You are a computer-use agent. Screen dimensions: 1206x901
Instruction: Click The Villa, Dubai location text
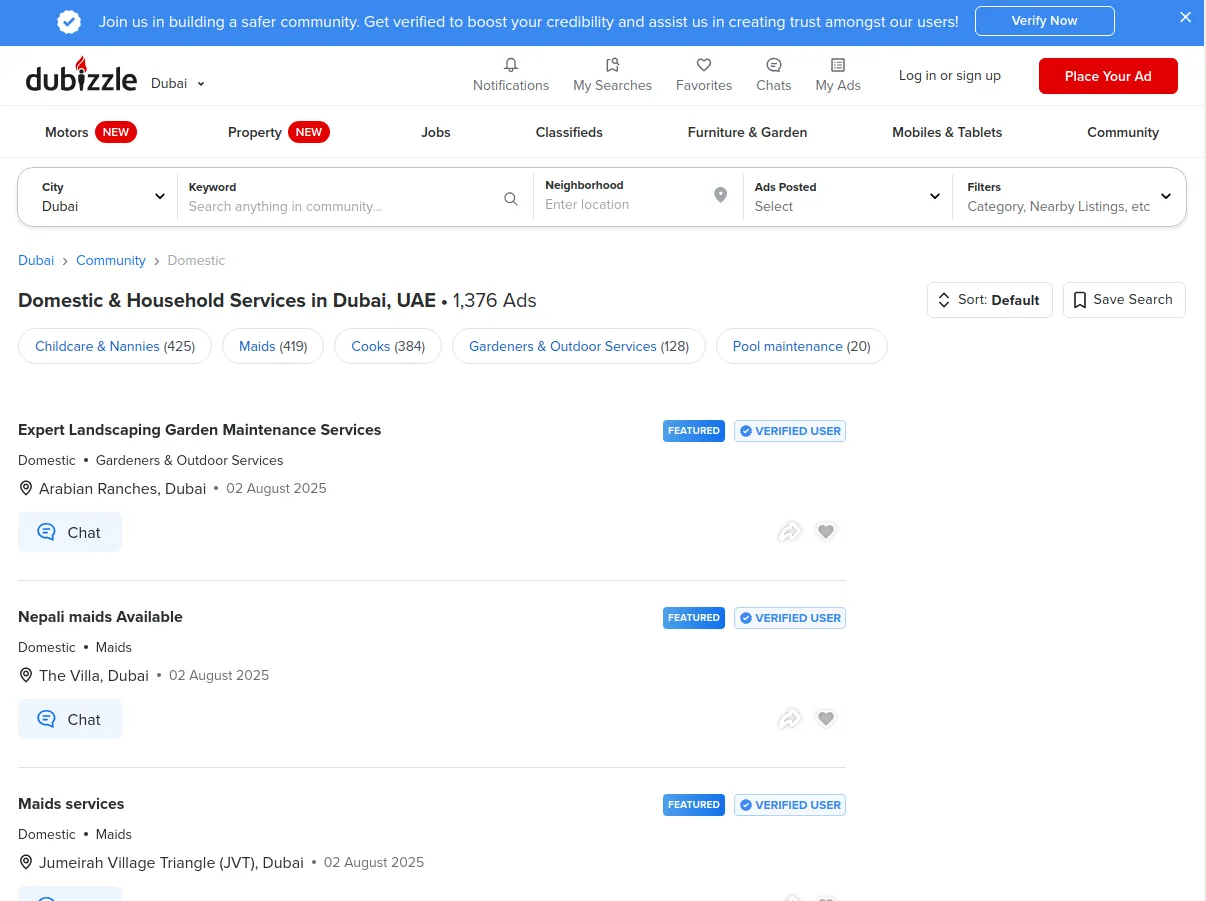[94, 676]
